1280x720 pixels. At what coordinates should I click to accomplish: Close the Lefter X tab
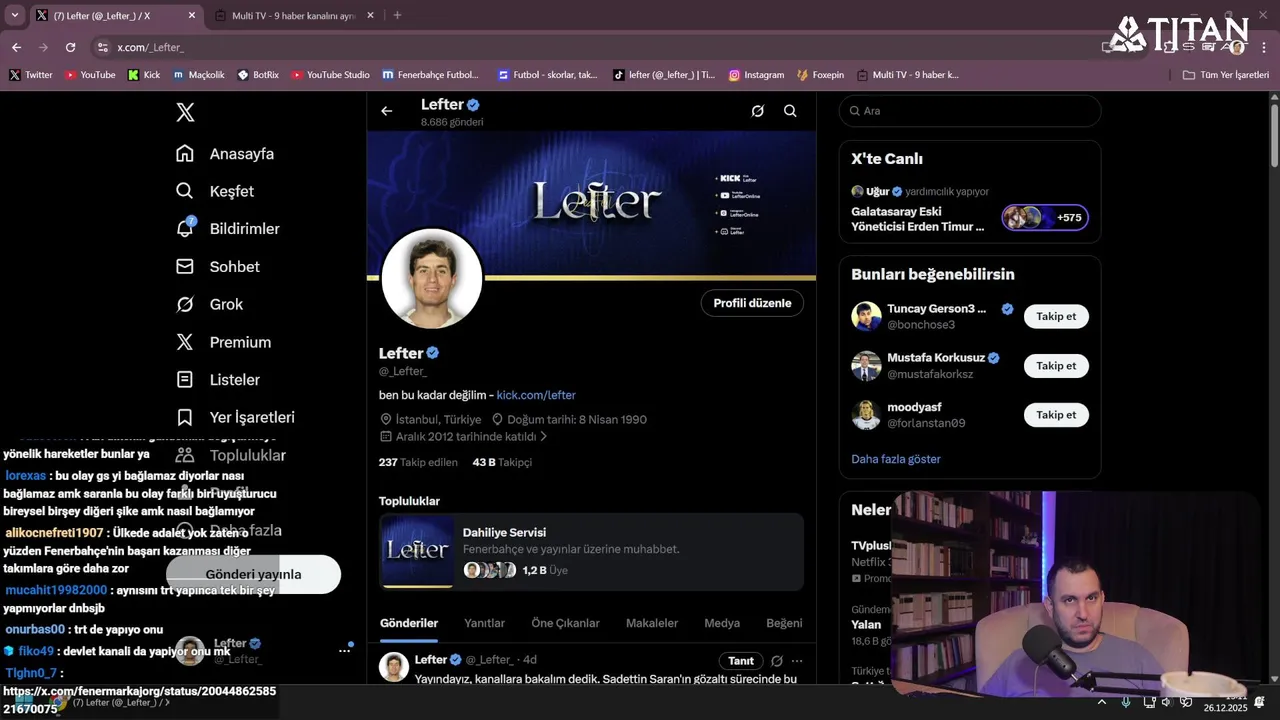click(192, 15)
